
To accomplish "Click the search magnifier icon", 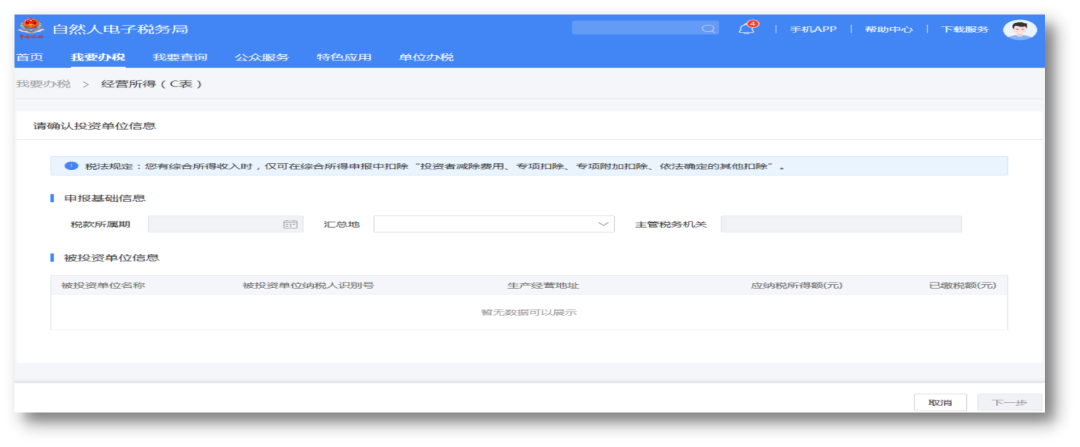I will tap(708, 29).
